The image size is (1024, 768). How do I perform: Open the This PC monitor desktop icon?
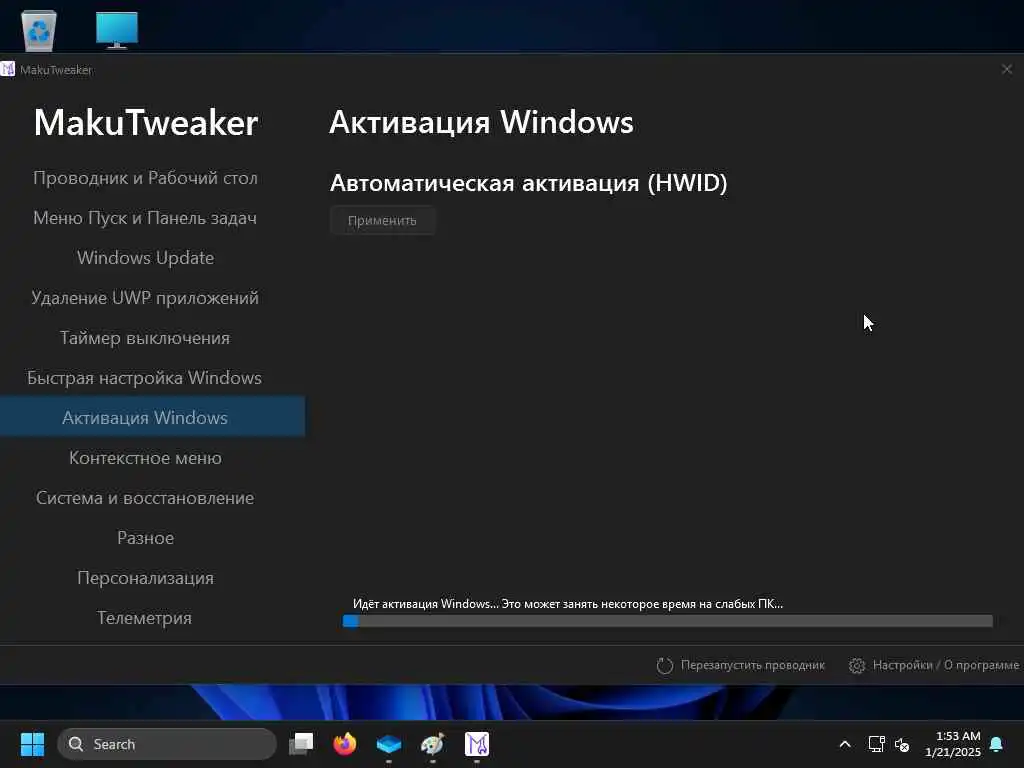coord(117,30)
